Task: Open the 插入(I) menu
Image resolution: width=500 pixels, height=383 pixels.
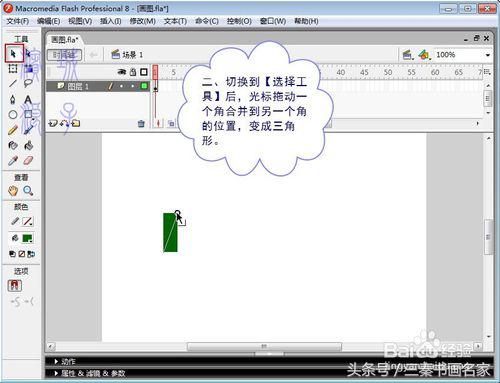Action: [111, 21]
